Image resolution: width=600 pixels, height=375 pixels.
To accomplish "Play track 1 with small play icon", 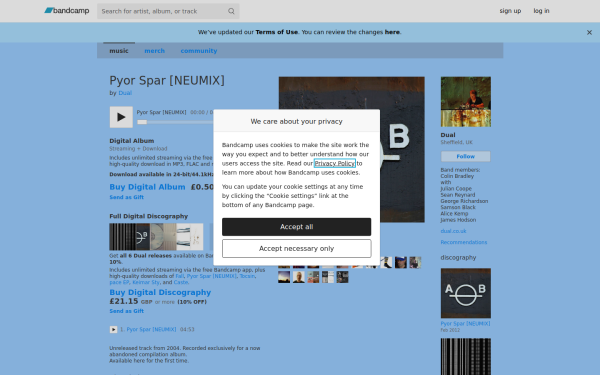I will pos(113,329).
